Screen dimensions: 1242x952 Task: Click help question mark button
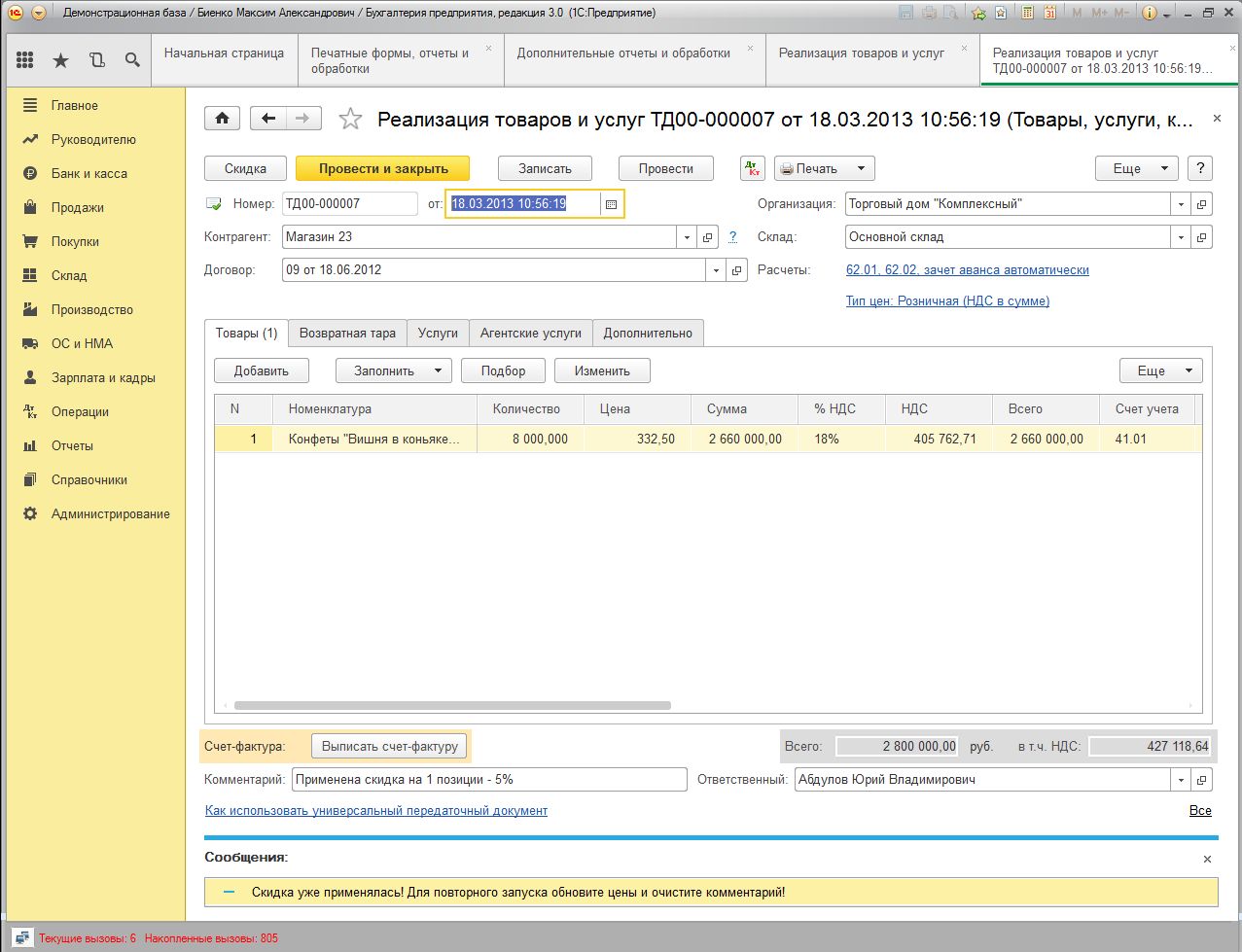coord(1200,168)
